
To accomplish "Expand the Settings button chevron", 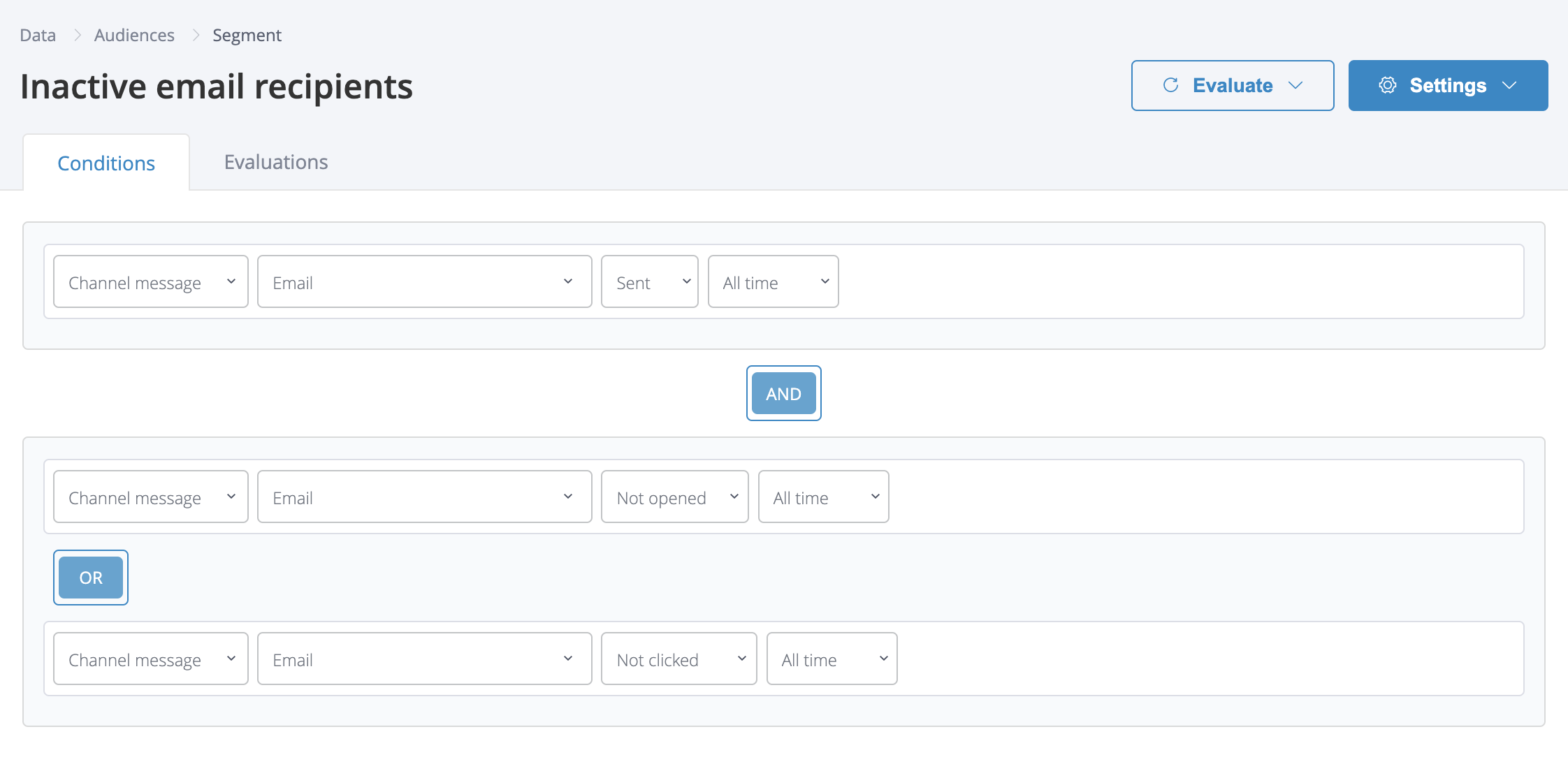I will pyautogui.click(x=1509, y=85).
